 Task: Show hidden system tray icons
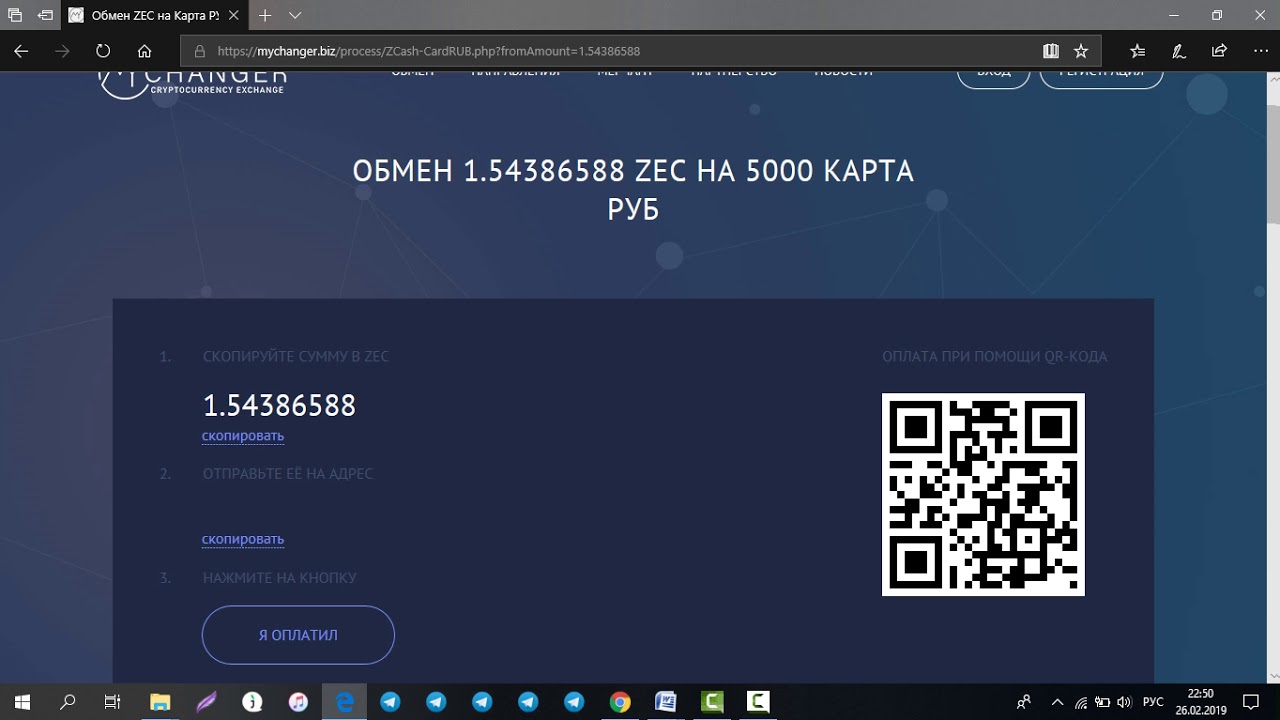tap(1057, 702)
